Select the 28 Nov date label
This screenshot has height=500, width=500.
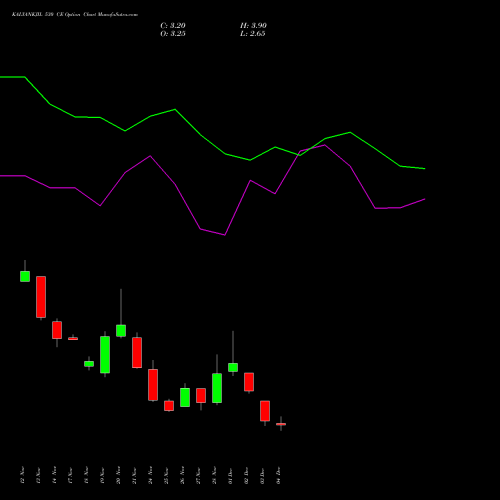(215, 475)
